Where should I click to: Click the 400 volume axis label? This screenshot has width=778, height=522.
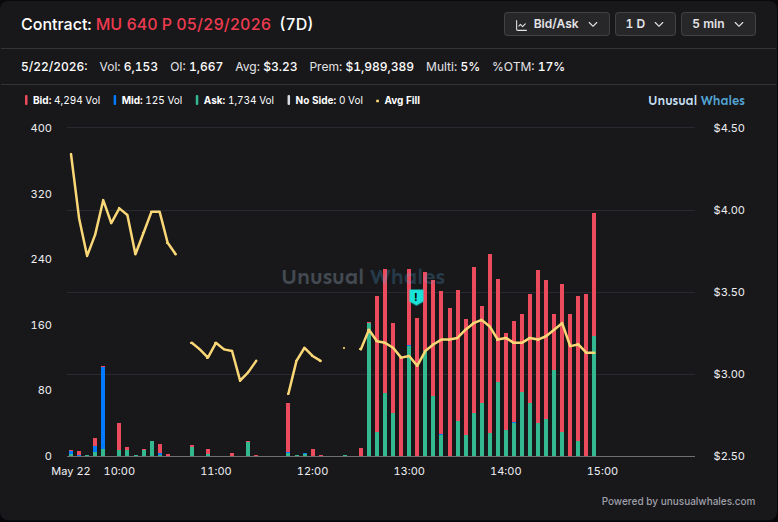(x=41, y=128)
